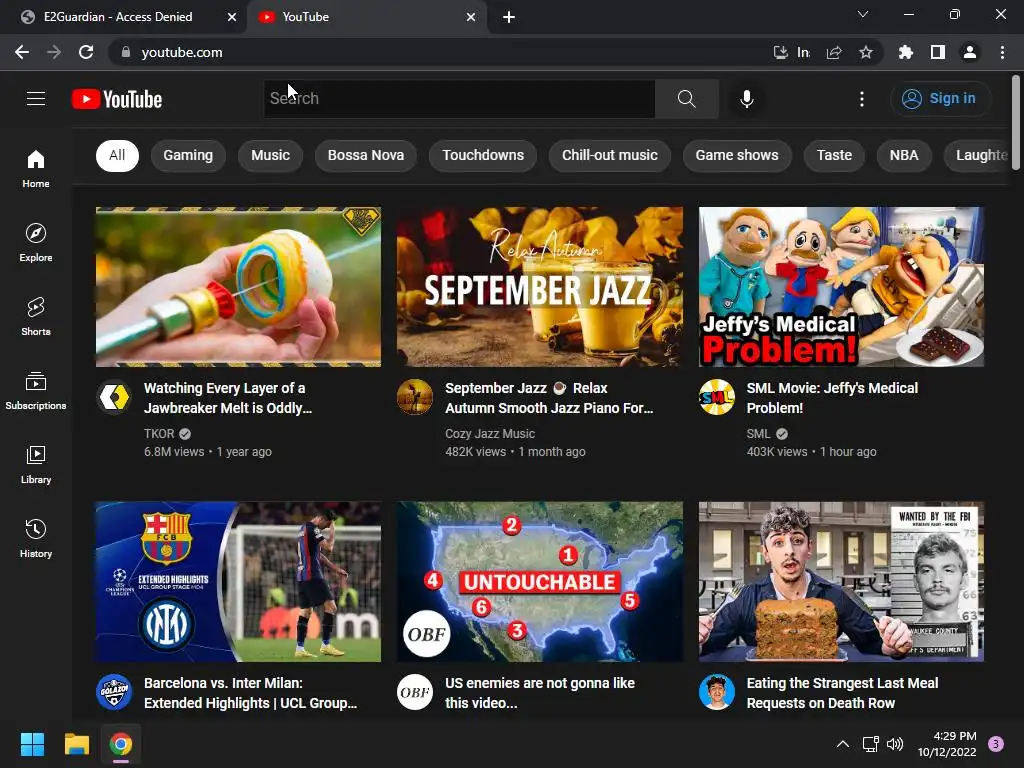1024x768 pixels.
Task: Click the Cozy Jazz Music channel avatar
Action: coord(415,397)
